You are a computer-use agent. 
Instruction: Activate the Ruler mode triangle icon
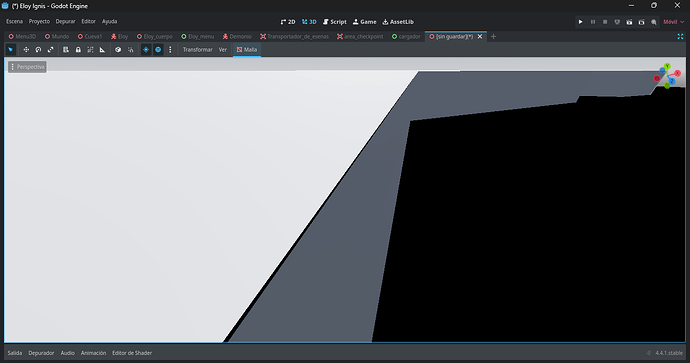pyautogui.click(x=103, y=50)
